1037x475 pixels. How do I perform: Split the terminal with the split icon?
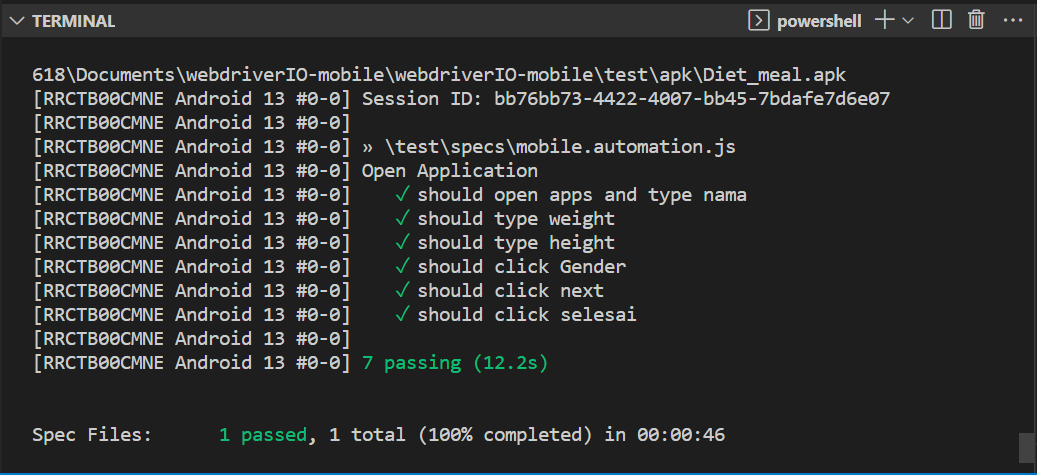tap(941, 21)
